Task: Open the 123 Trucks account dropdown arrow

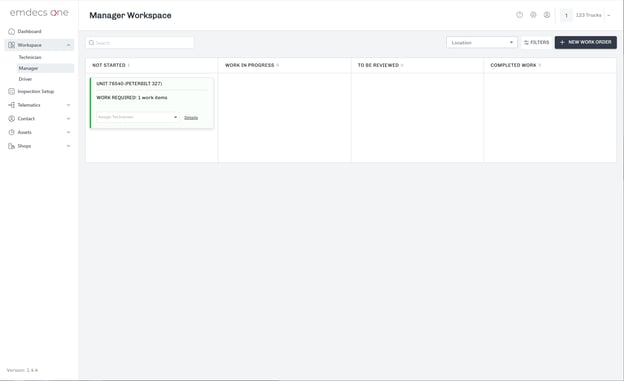Action: point(608,15)
